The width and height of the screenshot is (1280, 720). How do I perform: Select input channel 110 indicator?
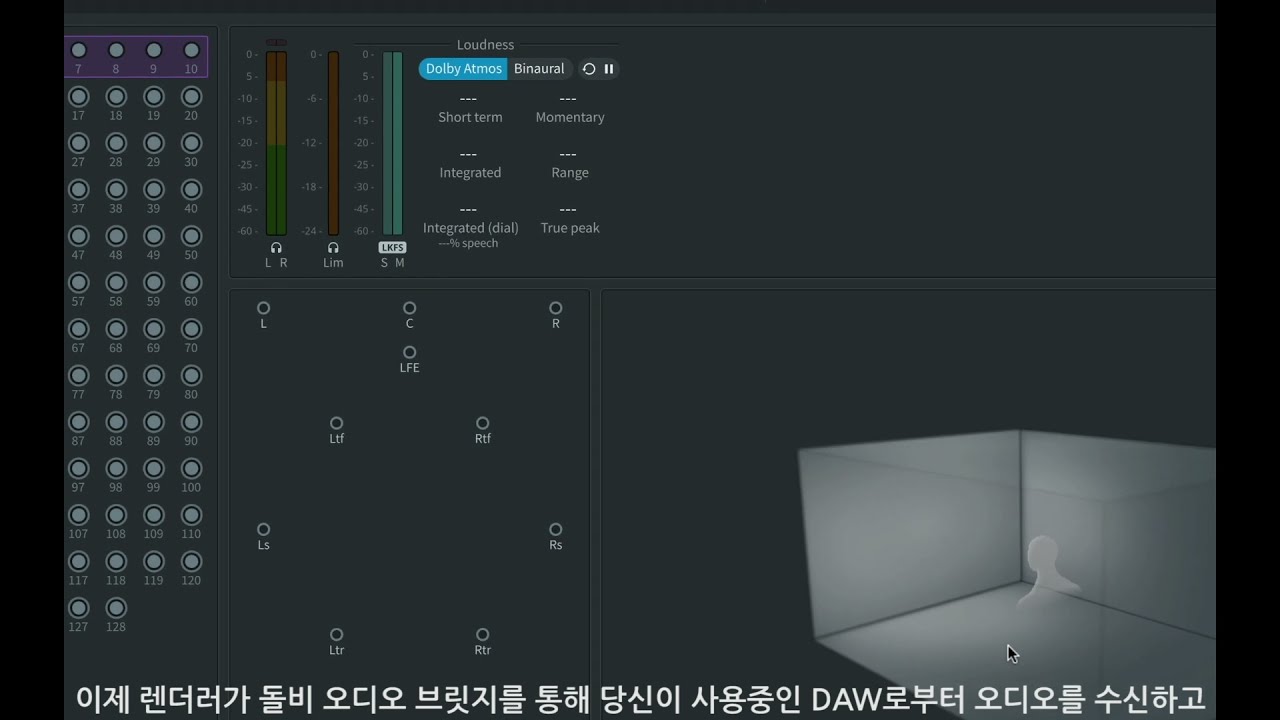tap(191, 515)
